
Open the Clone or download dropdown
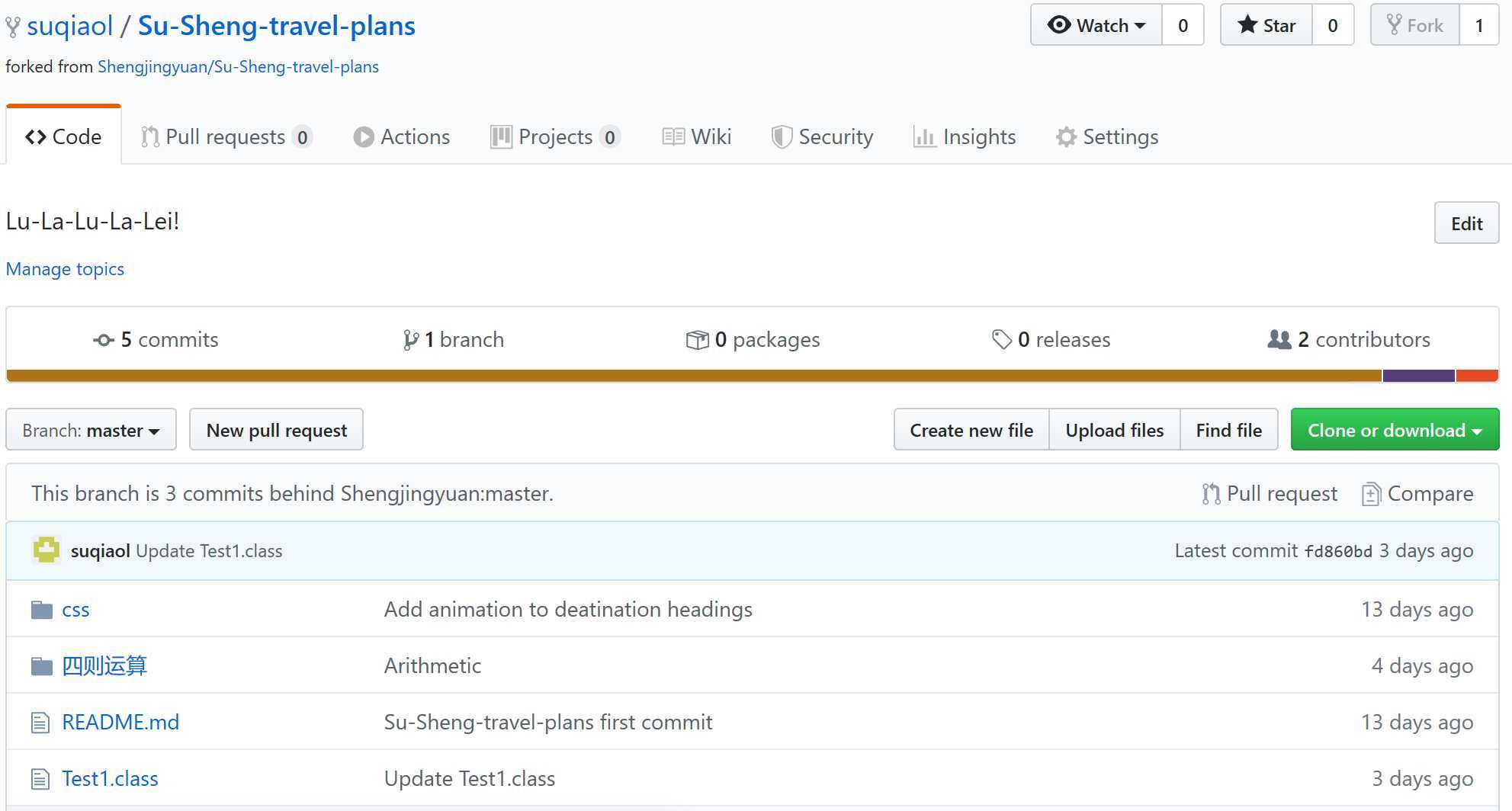coord(1395,430)
